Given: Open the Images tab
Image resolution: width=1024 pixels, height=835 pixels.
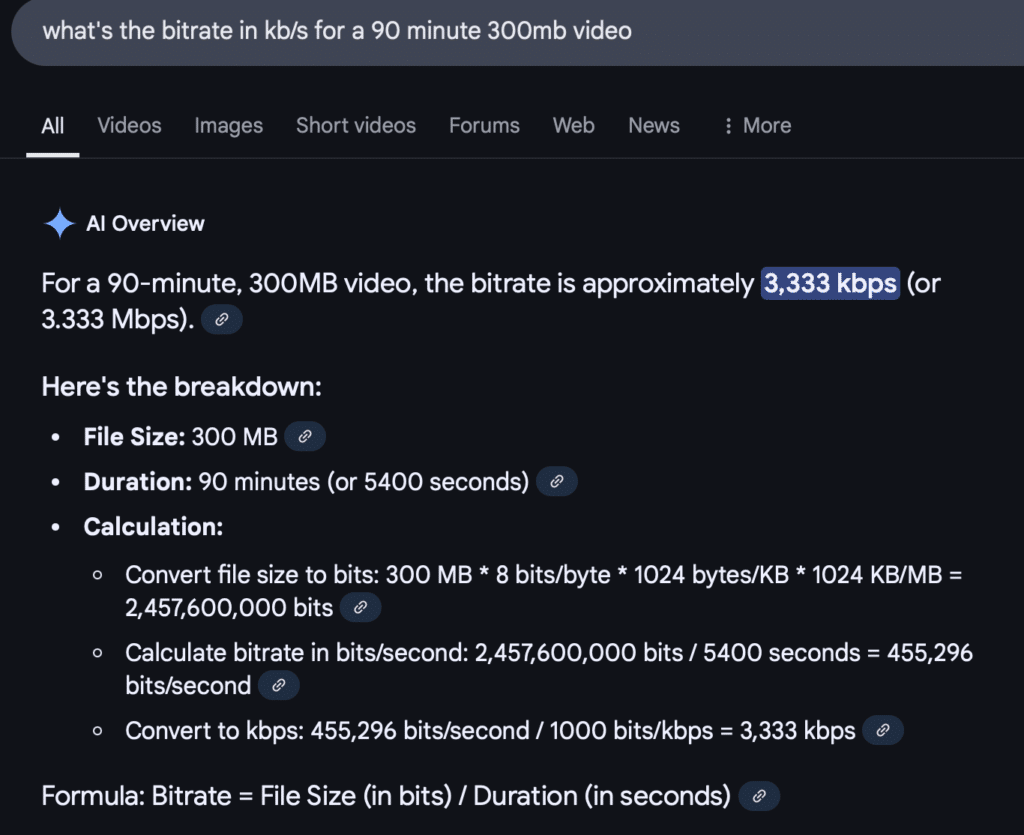Looking at the screenshot, I should [x=228, y=126].
